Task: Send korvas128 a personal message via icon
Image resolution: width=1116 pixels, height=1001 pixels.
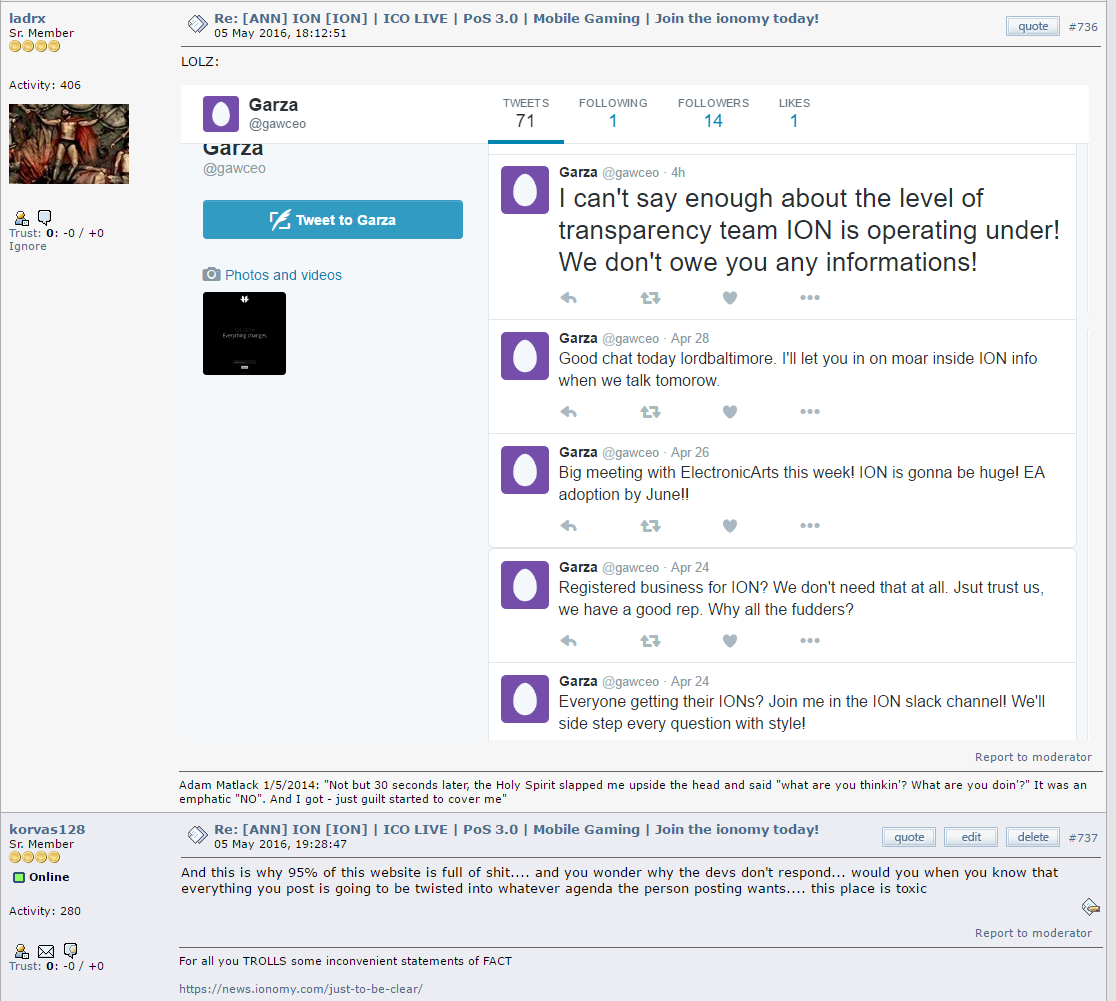Action: click(x=70, y=950)
